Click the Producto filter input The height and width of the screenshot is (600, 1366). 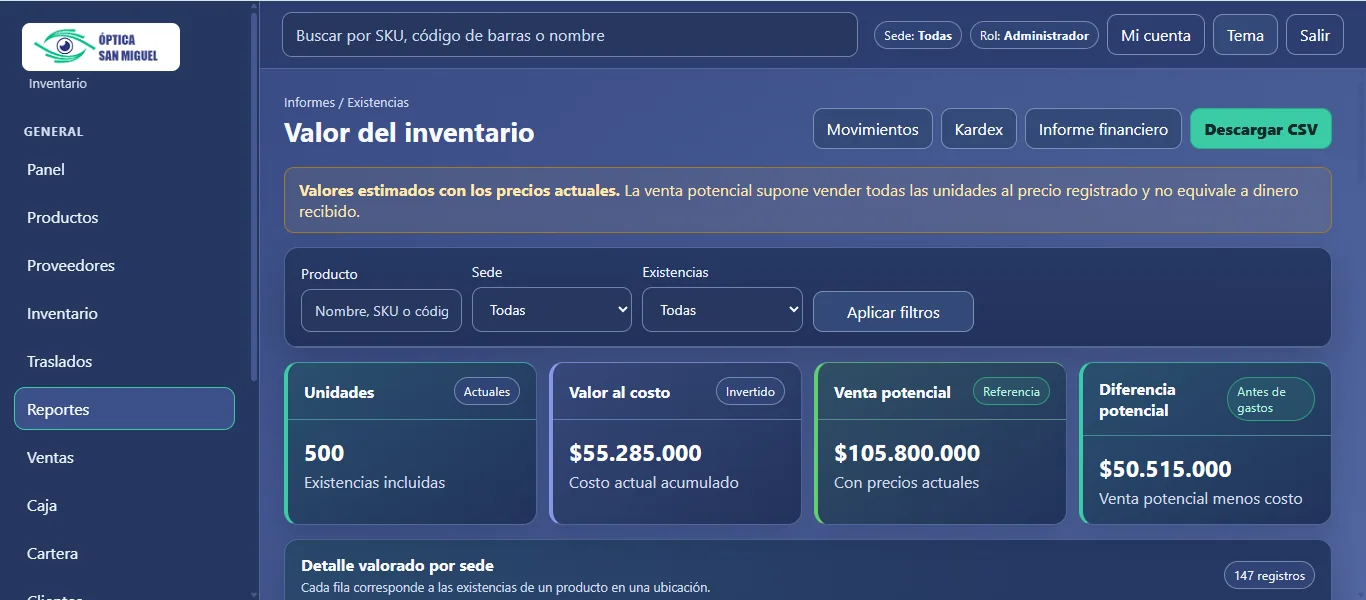(x=381, y=311)
